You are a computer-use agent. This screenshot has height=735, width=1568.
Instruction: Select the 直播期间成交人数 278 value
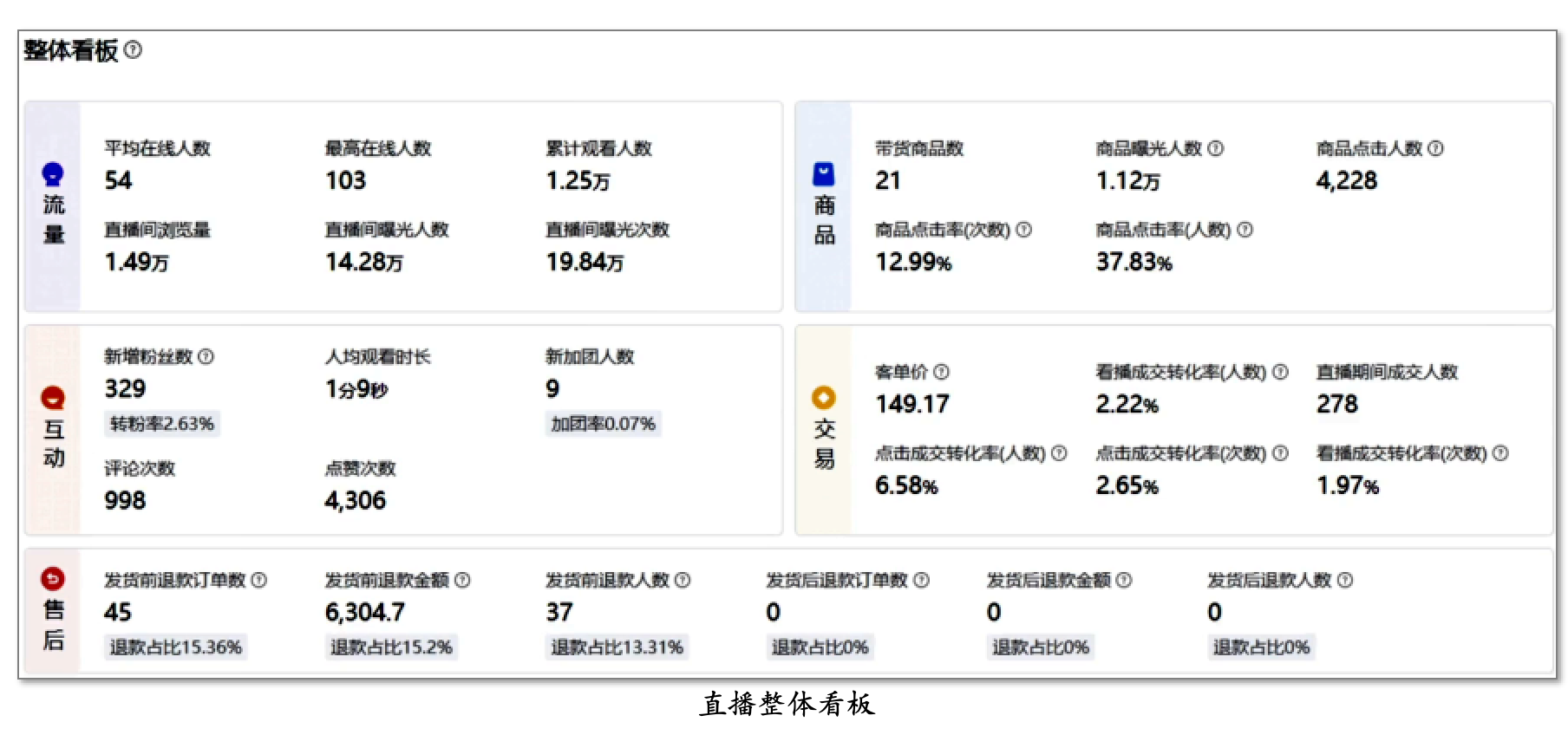tap(1337, 404)
